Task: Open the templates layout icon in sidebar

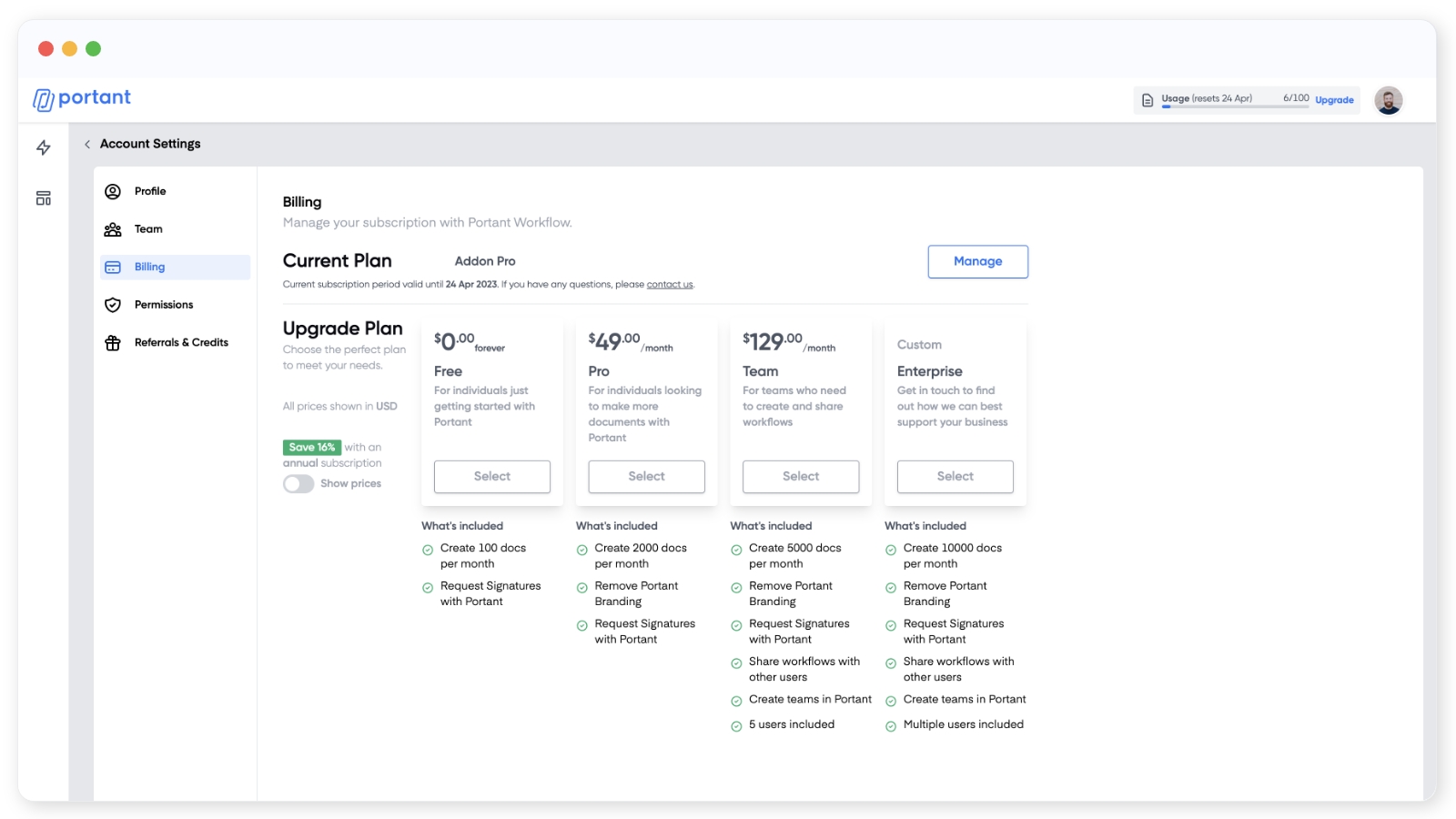Action: (x=43, y=198)
